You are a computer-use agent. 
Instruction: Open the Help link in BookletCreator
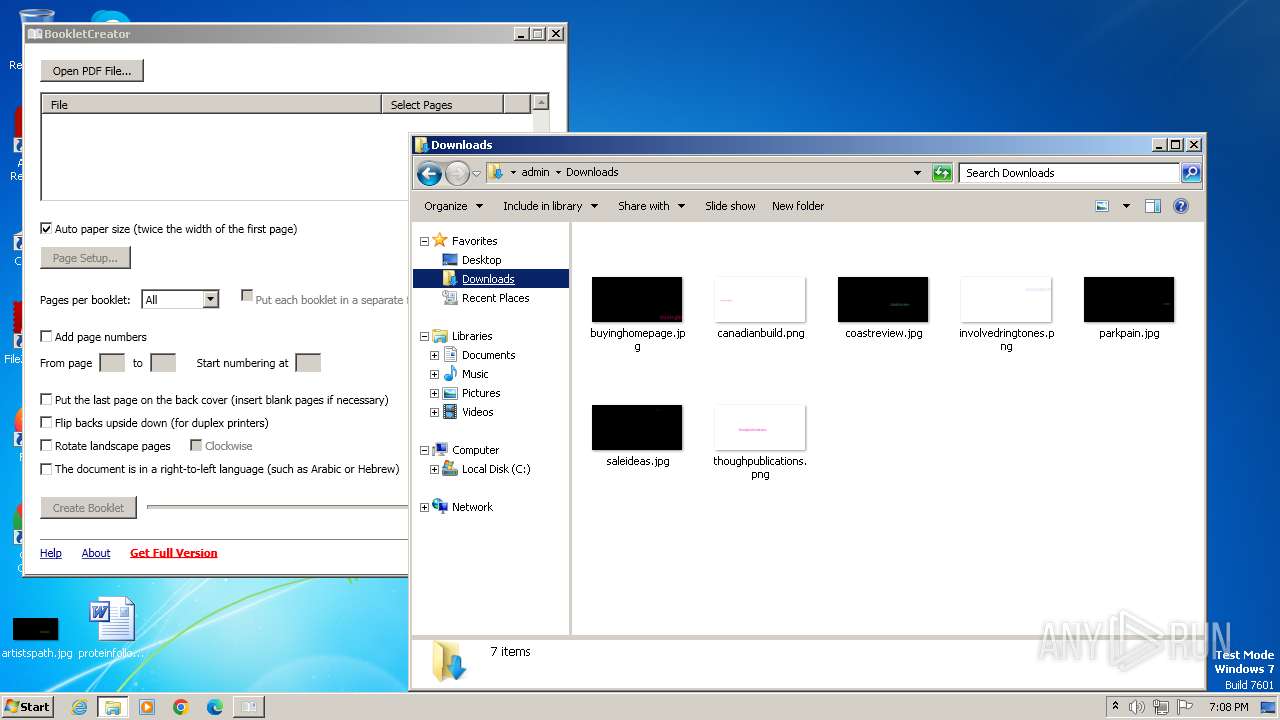[51, 553]
